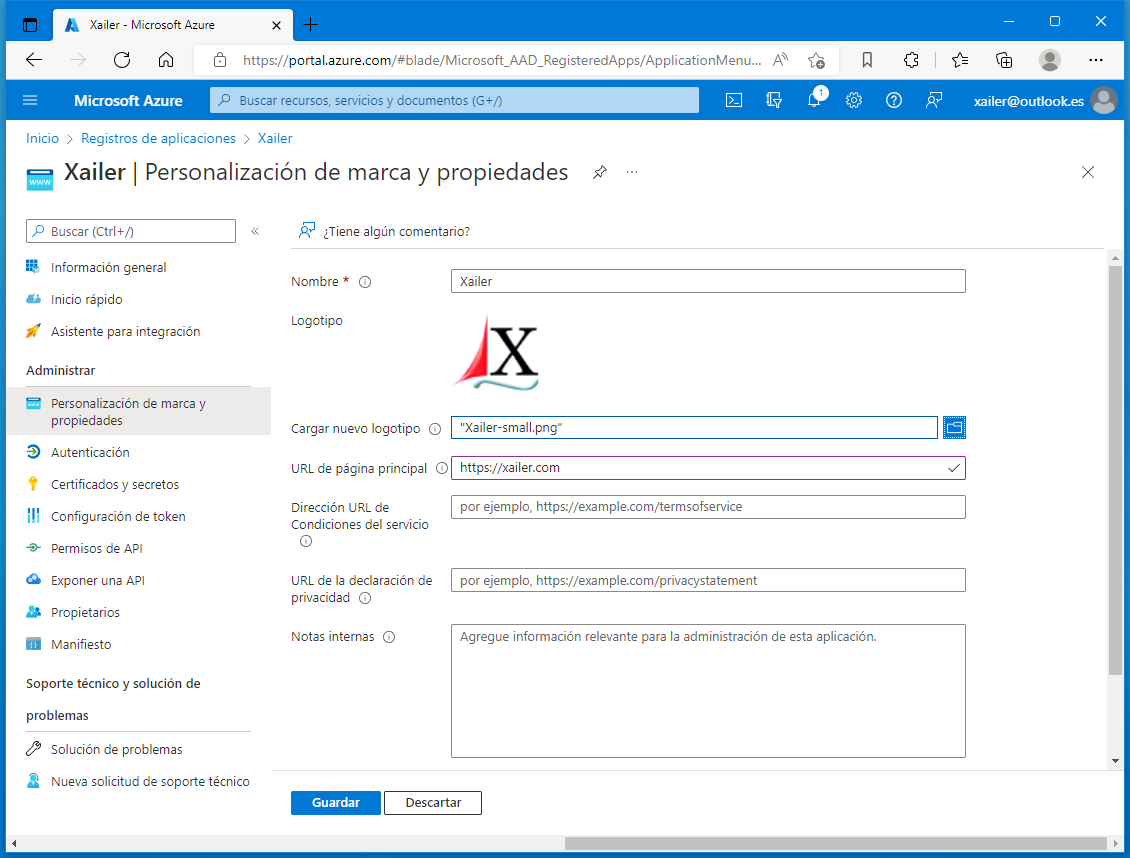Open browser profile icon
1130x858 pixels.
click(1050, 60)
